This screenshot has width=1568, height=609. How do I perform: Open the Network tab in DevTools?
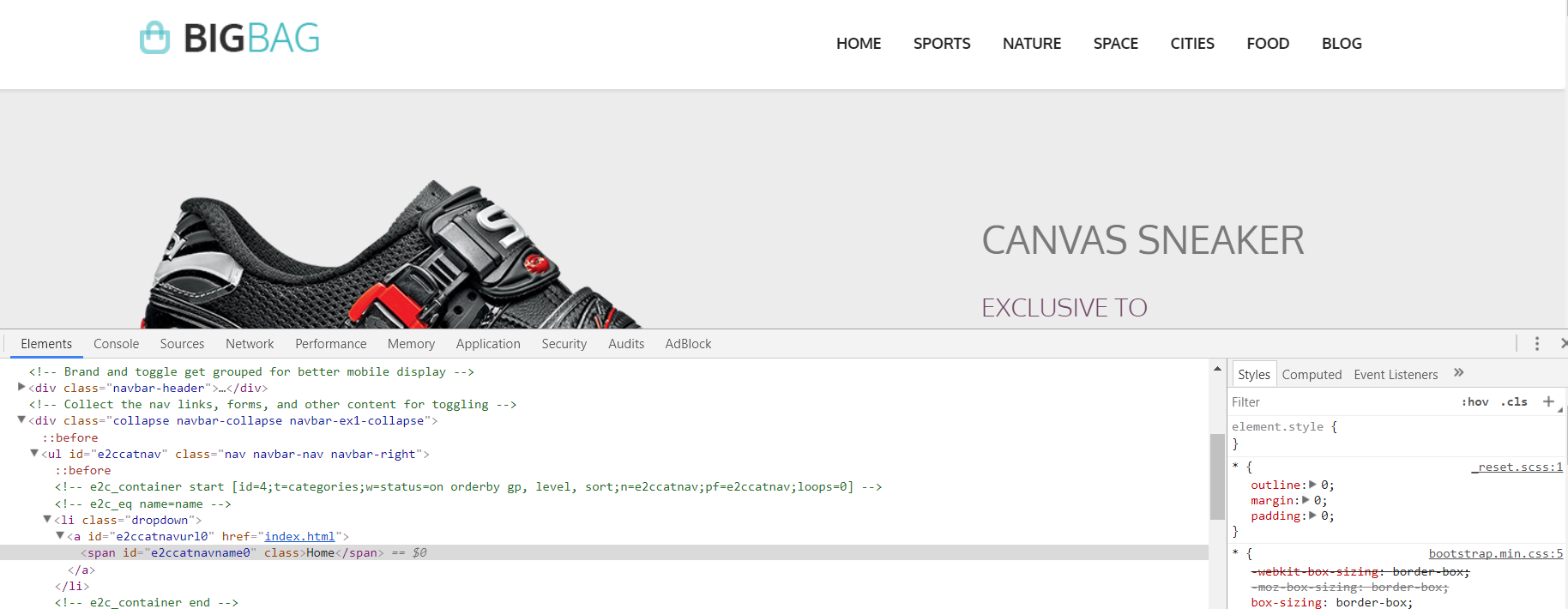(x=250, y=344)
